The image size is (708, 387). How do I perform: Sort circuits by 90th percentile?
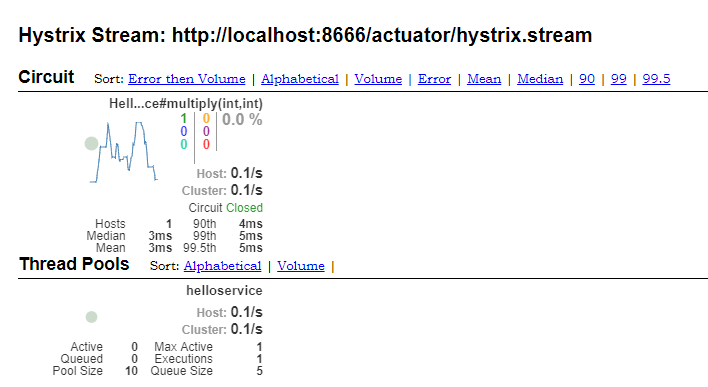coord(587,79)
